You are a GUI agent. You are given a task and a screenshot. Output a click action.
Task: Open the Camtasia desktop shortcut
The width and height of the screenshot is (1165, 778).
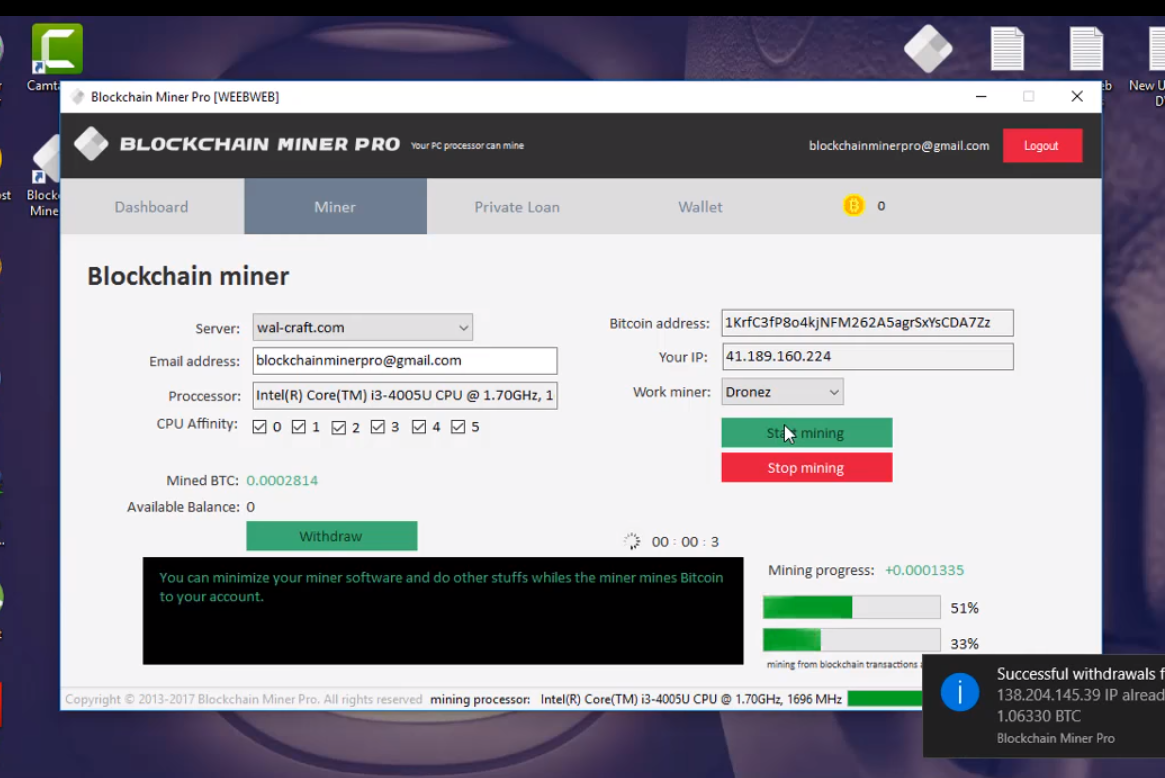click(x=57, y=50)
